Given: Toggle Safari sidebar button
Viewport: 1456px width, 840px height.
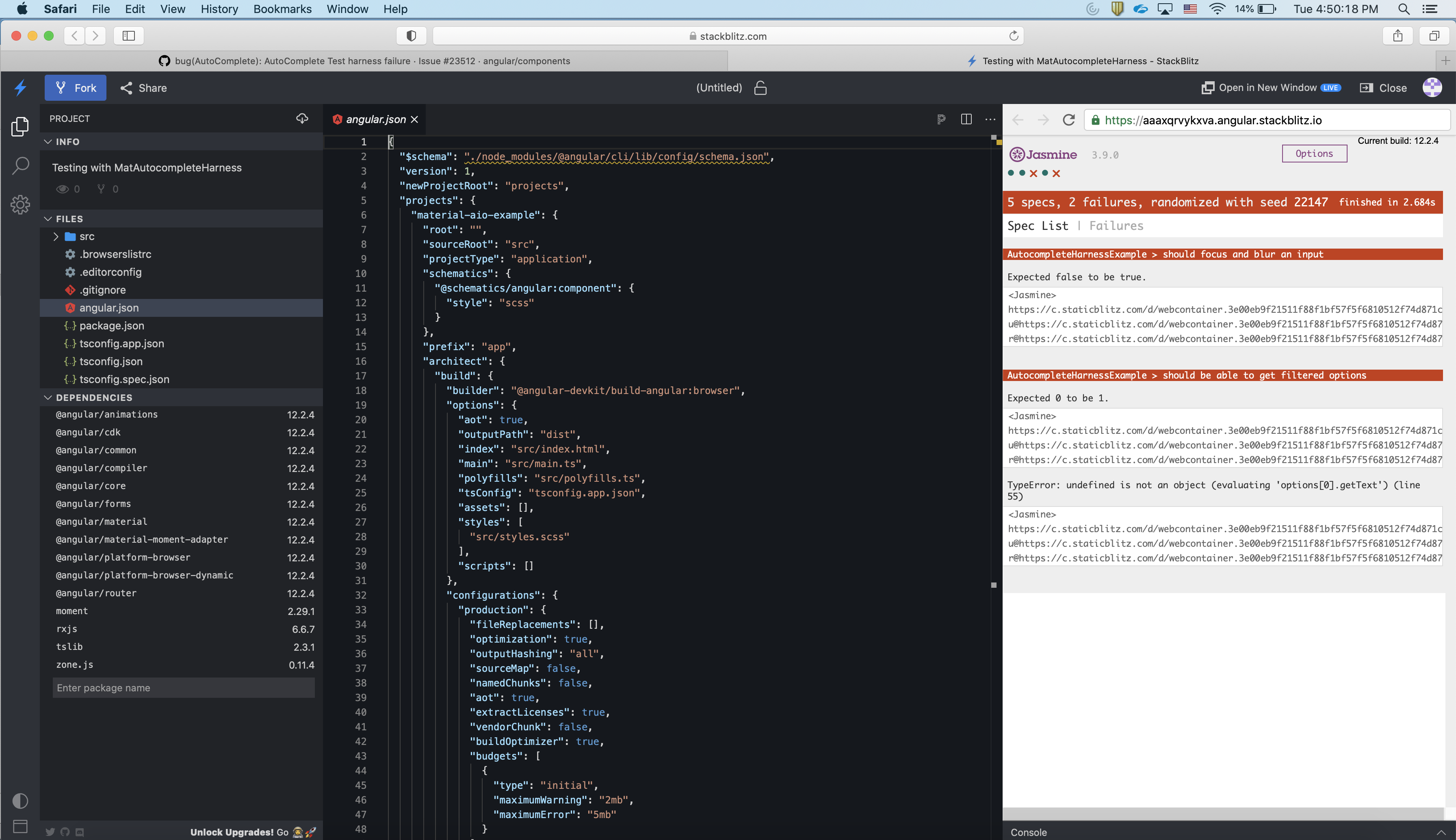Looking at the screenshot, I should 129,36.
